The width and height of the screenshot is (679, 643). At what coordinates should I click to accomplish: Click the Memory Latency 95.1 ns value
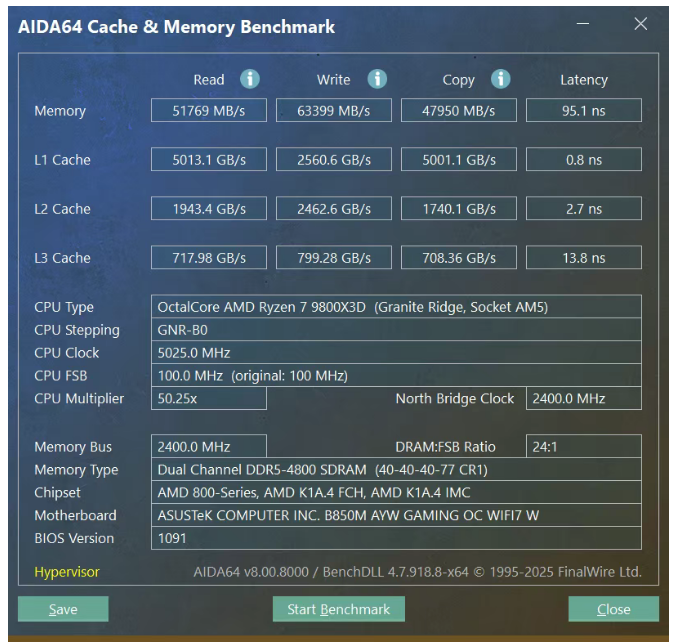(x=583, y=111)
